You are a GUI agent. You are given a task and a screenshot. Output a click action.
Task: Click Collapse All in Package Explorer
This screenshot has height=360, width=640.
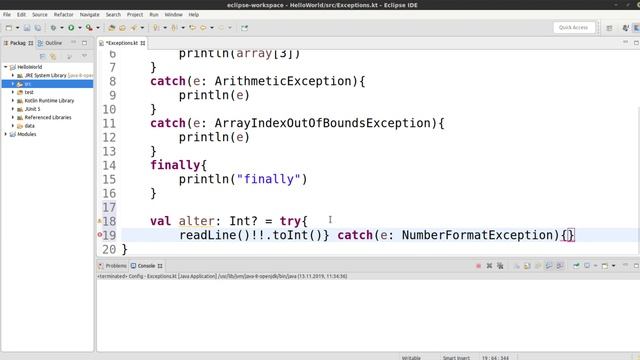[x=42, y=56]
